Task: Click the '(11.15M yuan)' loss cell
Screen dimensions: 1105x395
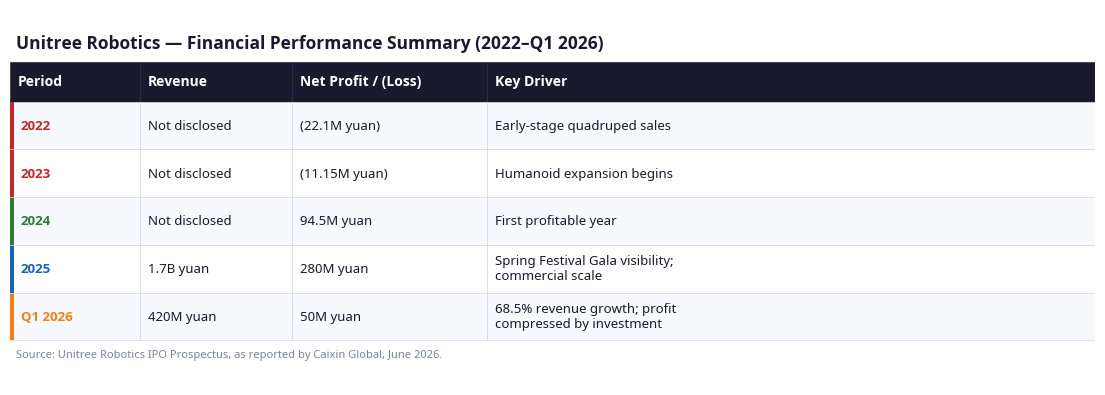Action: (x=390, y=174)
